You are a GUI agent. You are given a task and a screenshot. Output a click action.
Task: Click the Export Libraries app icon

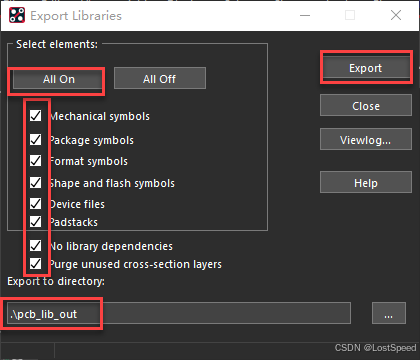click(x=17, y=15)
